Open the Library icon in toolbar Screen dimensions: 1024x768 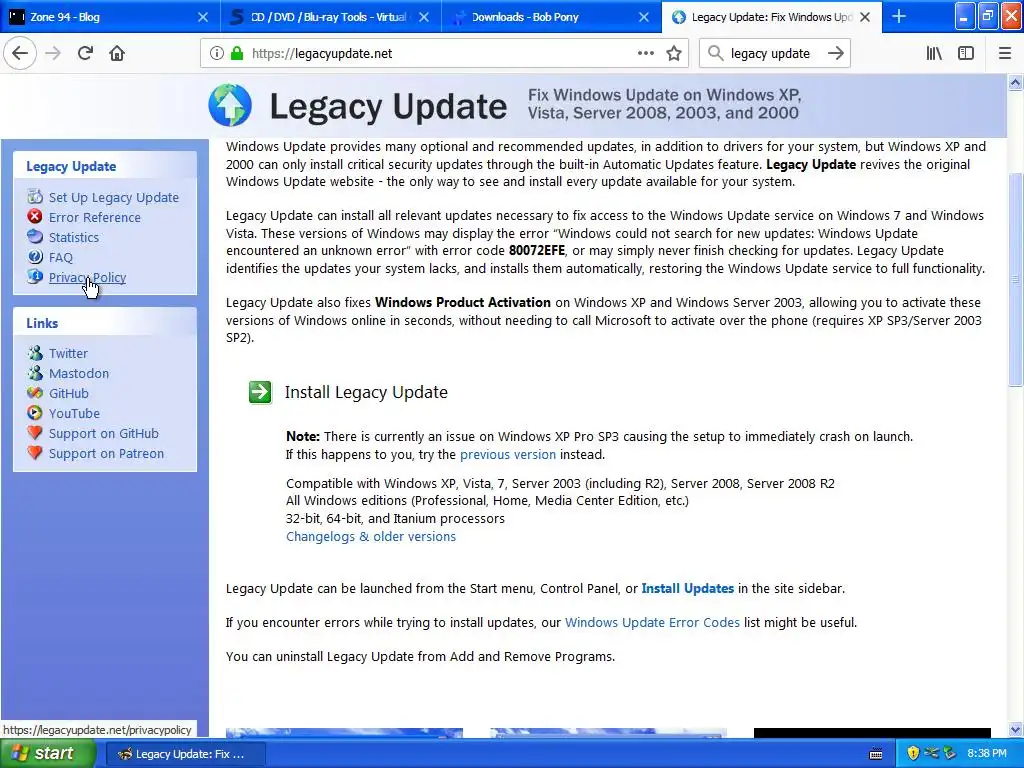click(934, 54)
